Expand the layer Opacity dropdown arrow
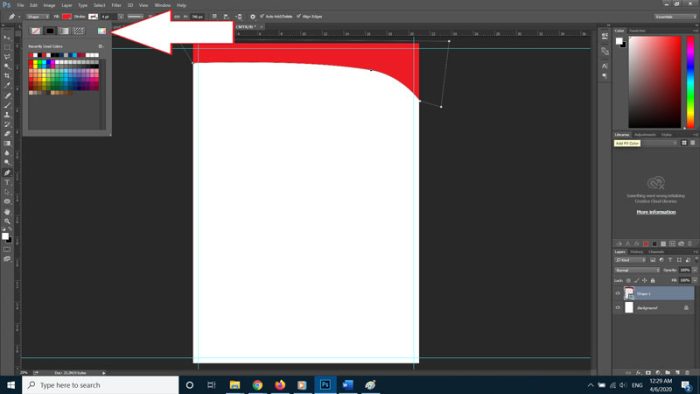The image size is (700, 394). 695,270
